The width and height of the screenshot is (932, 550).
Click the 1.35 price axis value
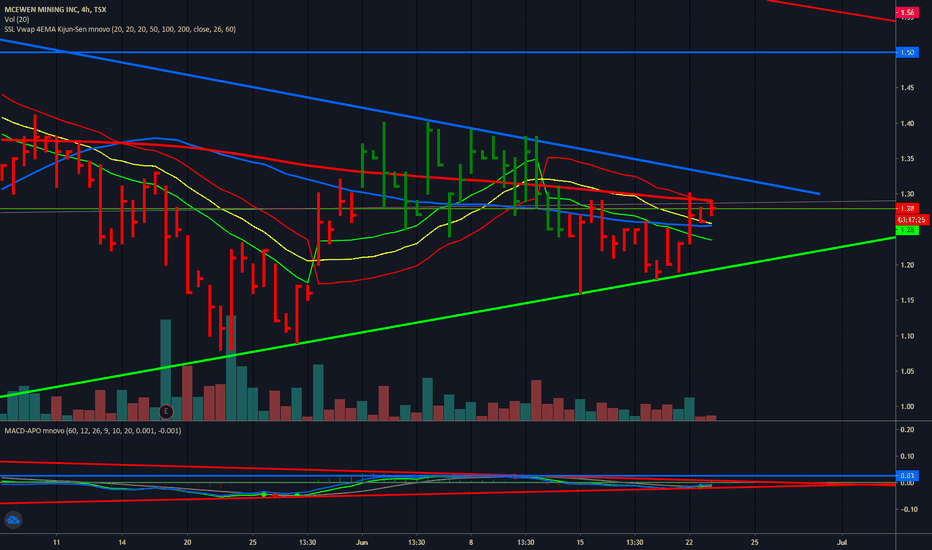[x=907, y=159]
